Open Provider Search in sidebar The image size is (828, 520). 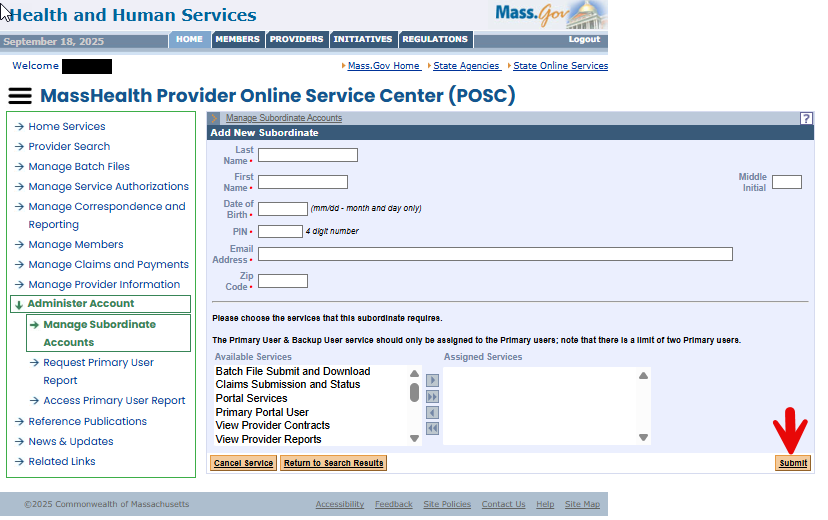click(69, 147)
